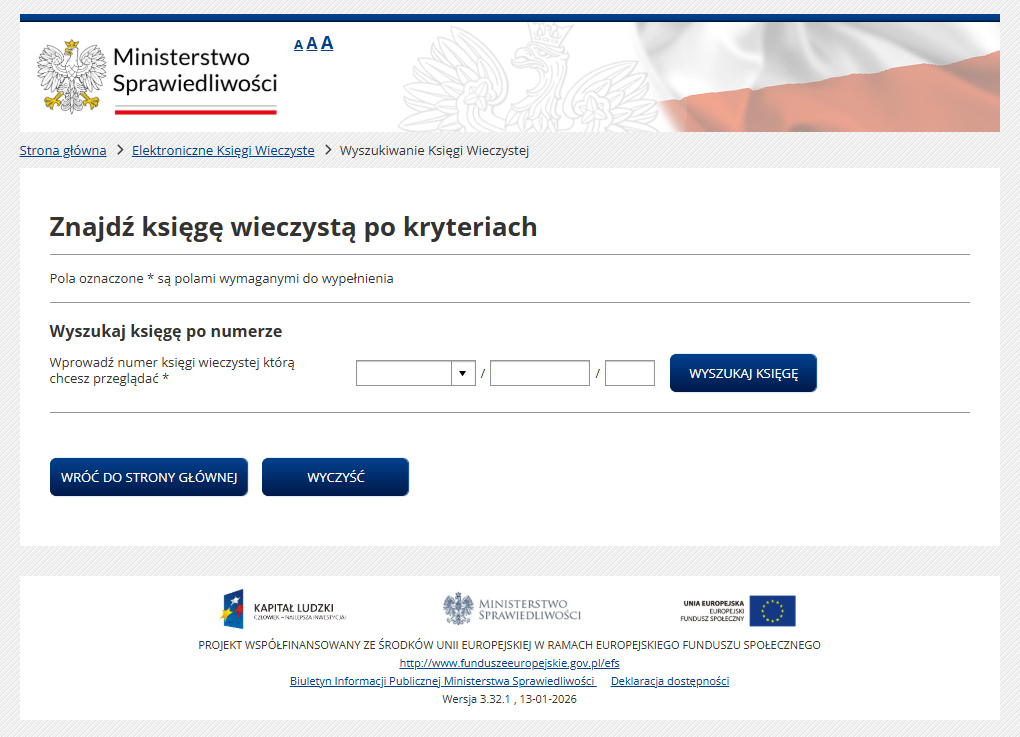Click the Ministerstwo Sprawiedliwości eagle logo
This screenshot has width=1020, height=737.
pos(157,77)
